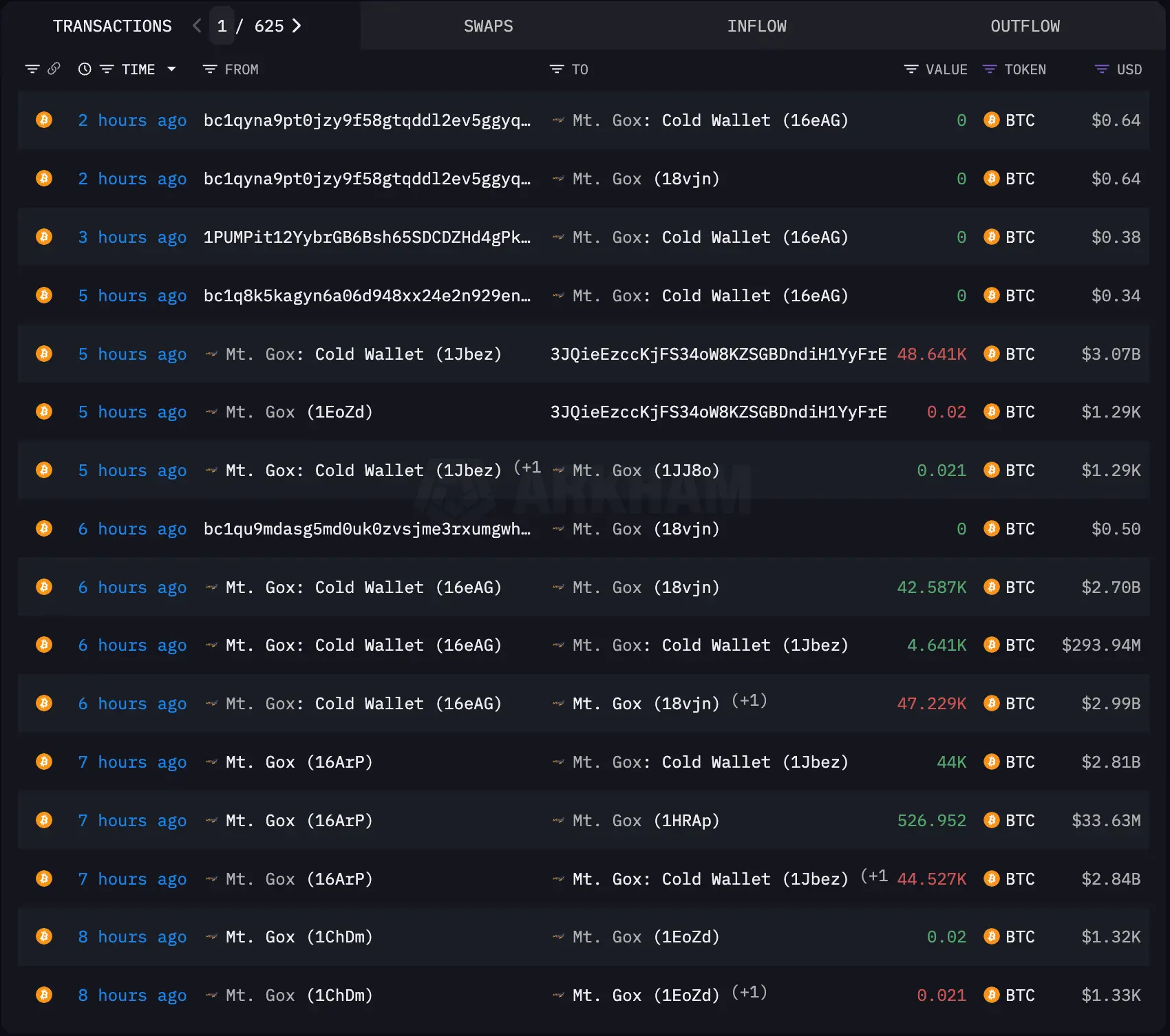Expand the TIME sort dropdown arrow
1170x1036 pixels.
(171, 69)
